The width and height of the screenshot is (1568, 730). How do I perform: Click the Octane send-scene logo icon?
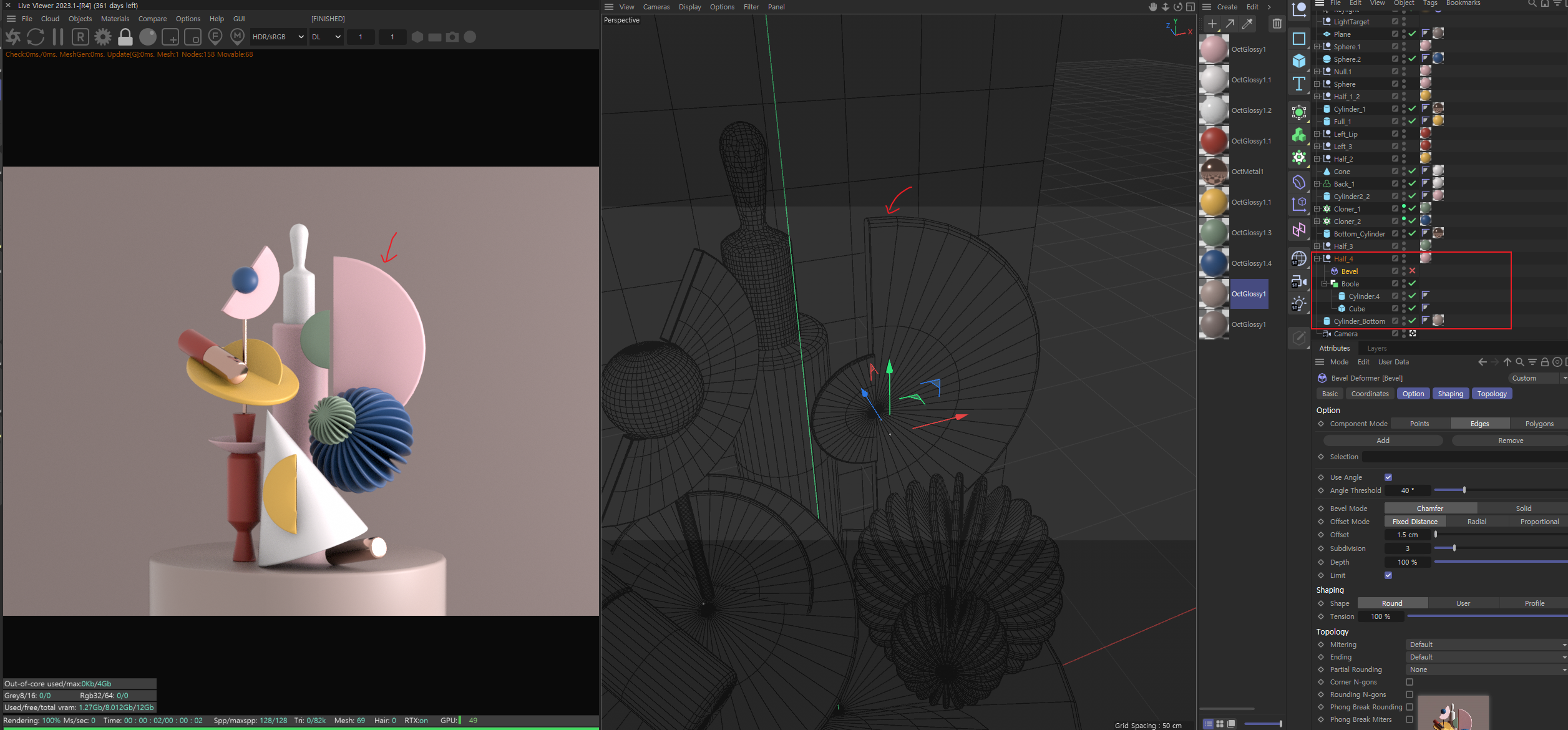tap(13, 37)
